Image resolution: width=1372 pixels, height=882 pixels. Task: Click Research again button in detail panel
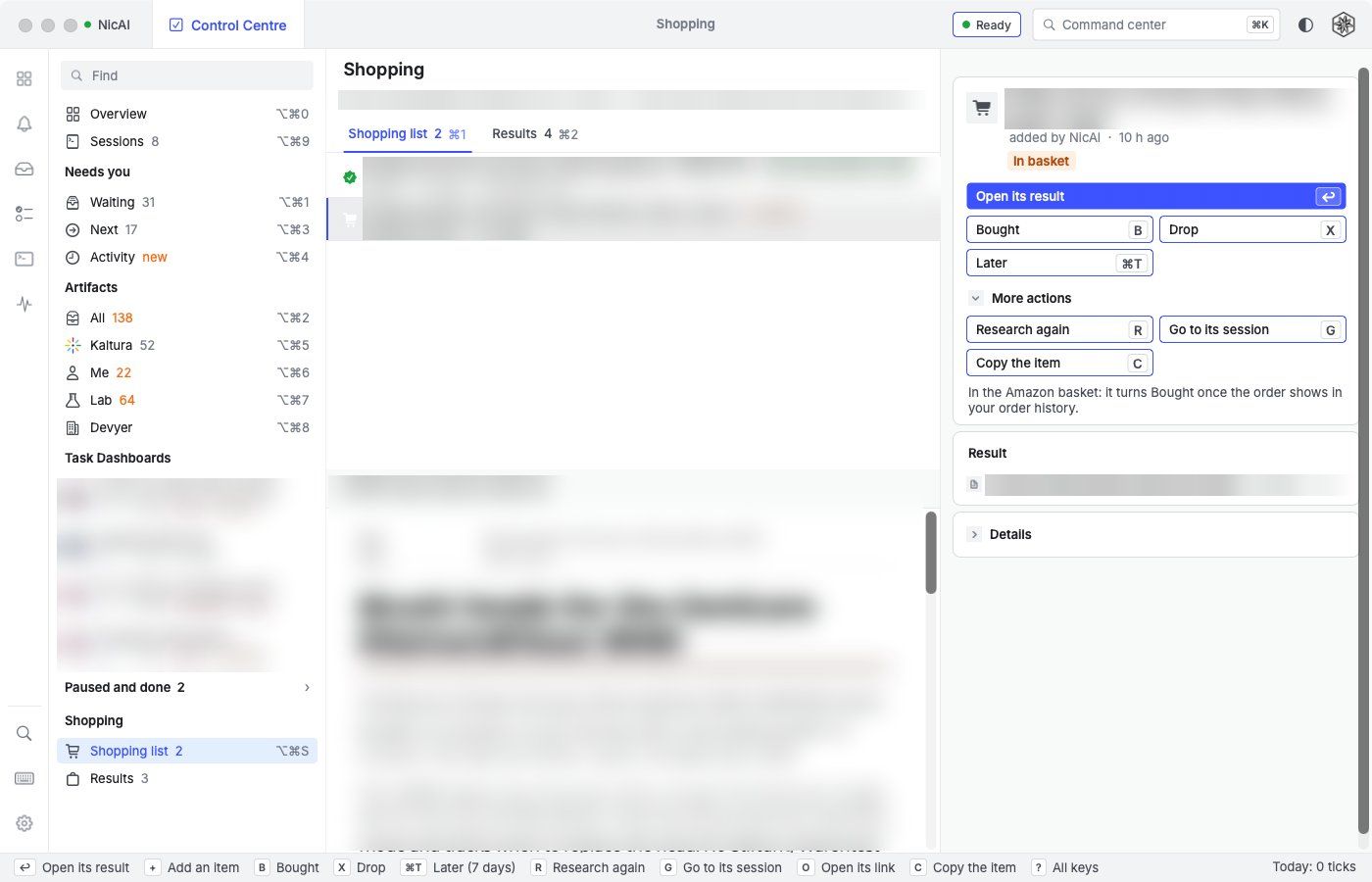(x=1059, y=329)
